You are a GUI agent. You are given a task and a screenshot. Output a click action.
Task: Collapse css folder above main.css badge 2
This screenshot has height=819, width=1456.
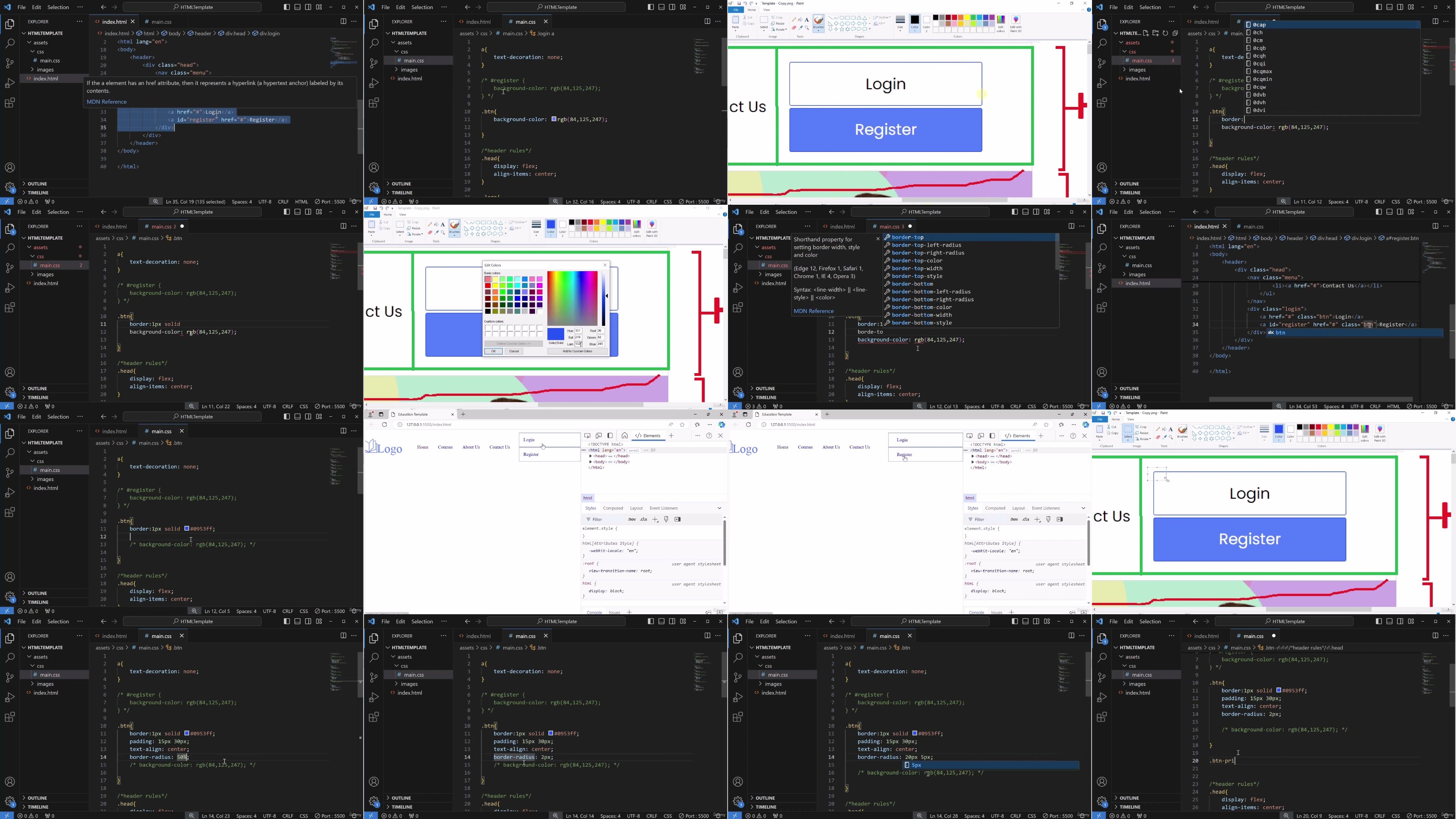point(40,257)
